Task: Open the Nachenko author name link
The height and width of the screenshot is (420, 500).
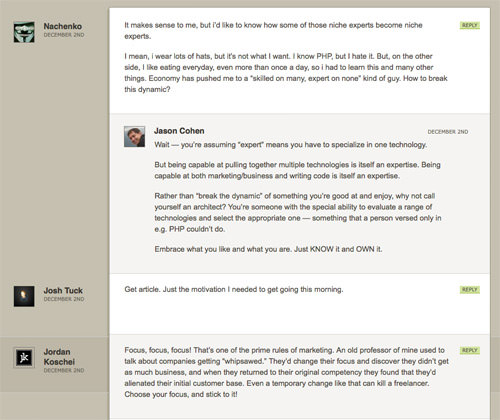Action: 63,26
